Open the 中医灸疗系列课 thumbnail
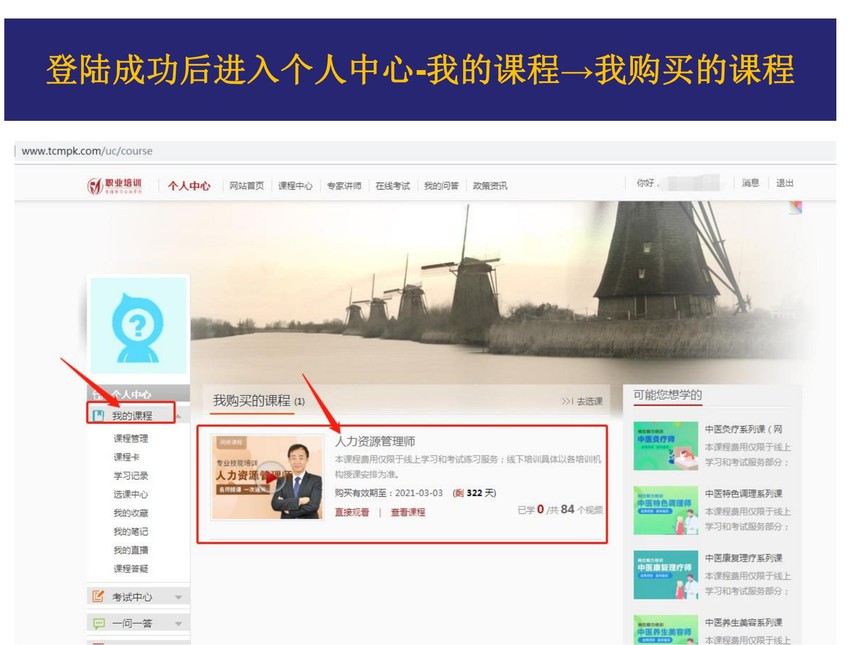 [666, 446]
